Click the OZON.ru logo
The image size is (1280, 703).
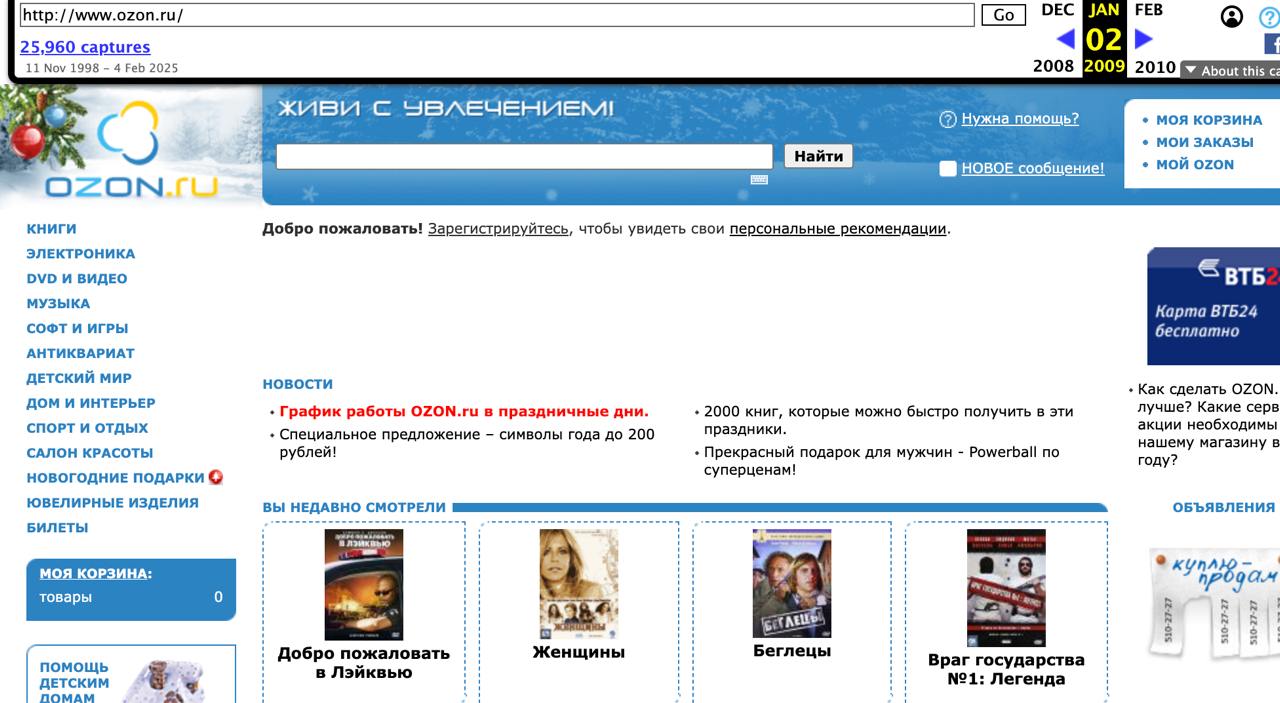click(130, 150)
